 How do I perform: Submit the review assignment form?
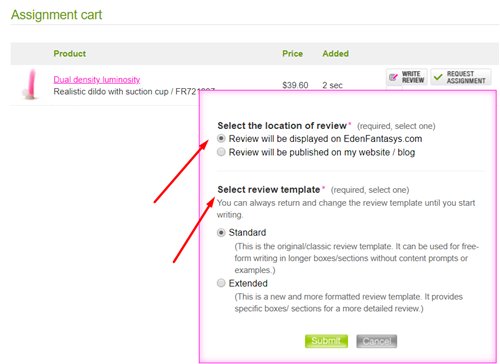coord(326,341)
